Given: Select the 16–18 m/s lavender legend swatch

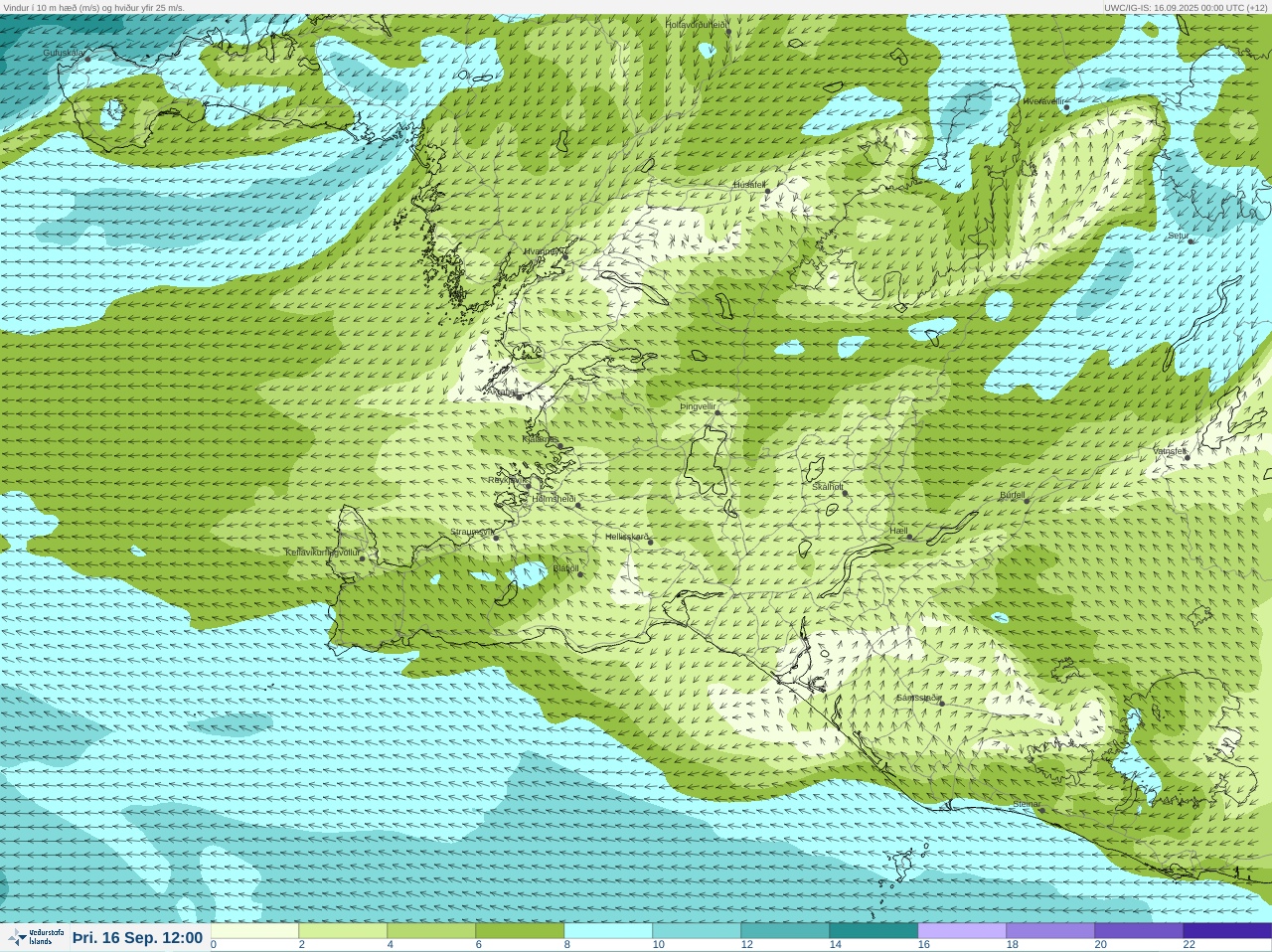Looking at the screenshot, I should coord(962,931).
